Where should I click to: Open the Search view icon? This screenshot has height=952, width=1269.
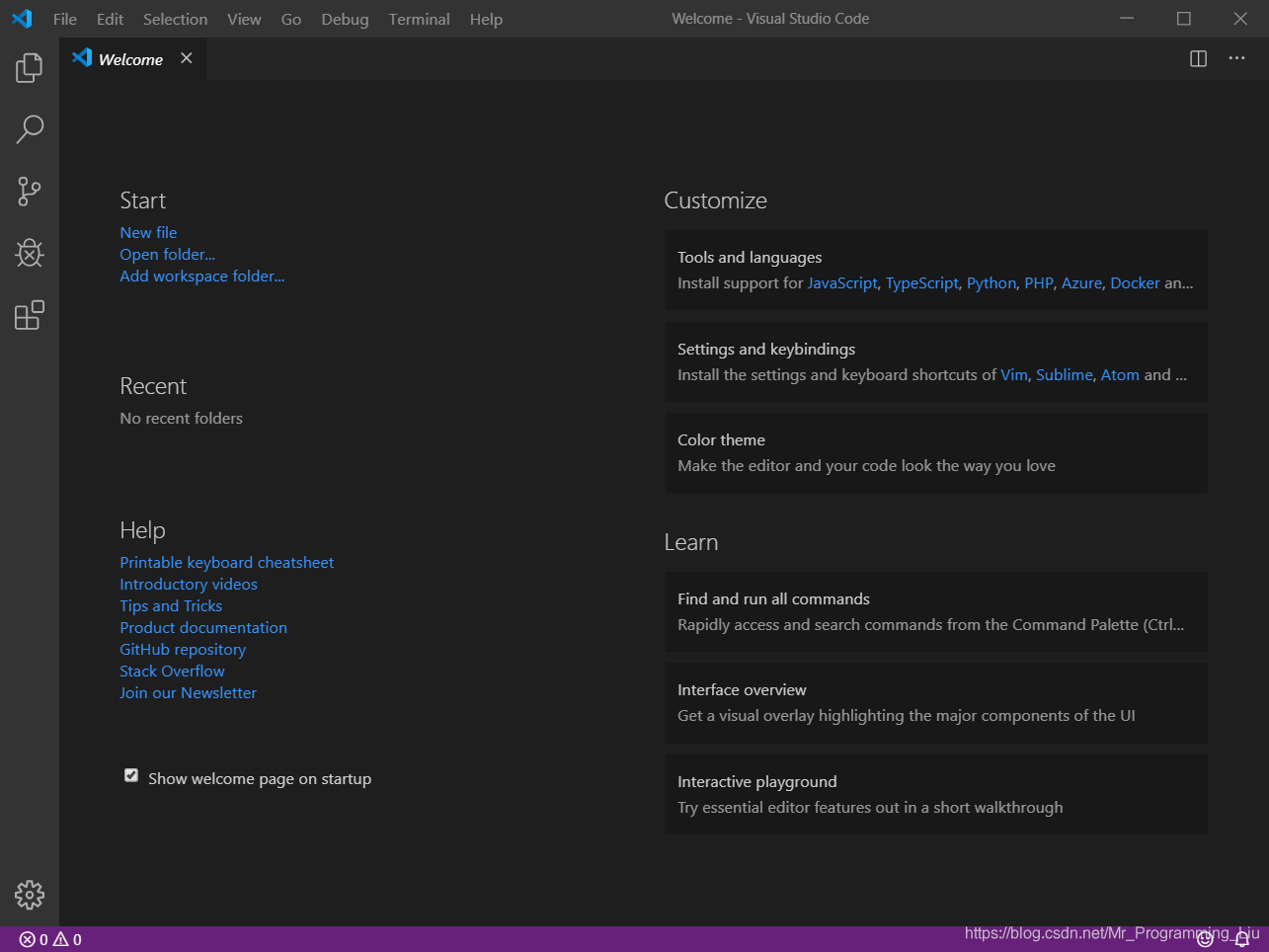pos(30,129)
